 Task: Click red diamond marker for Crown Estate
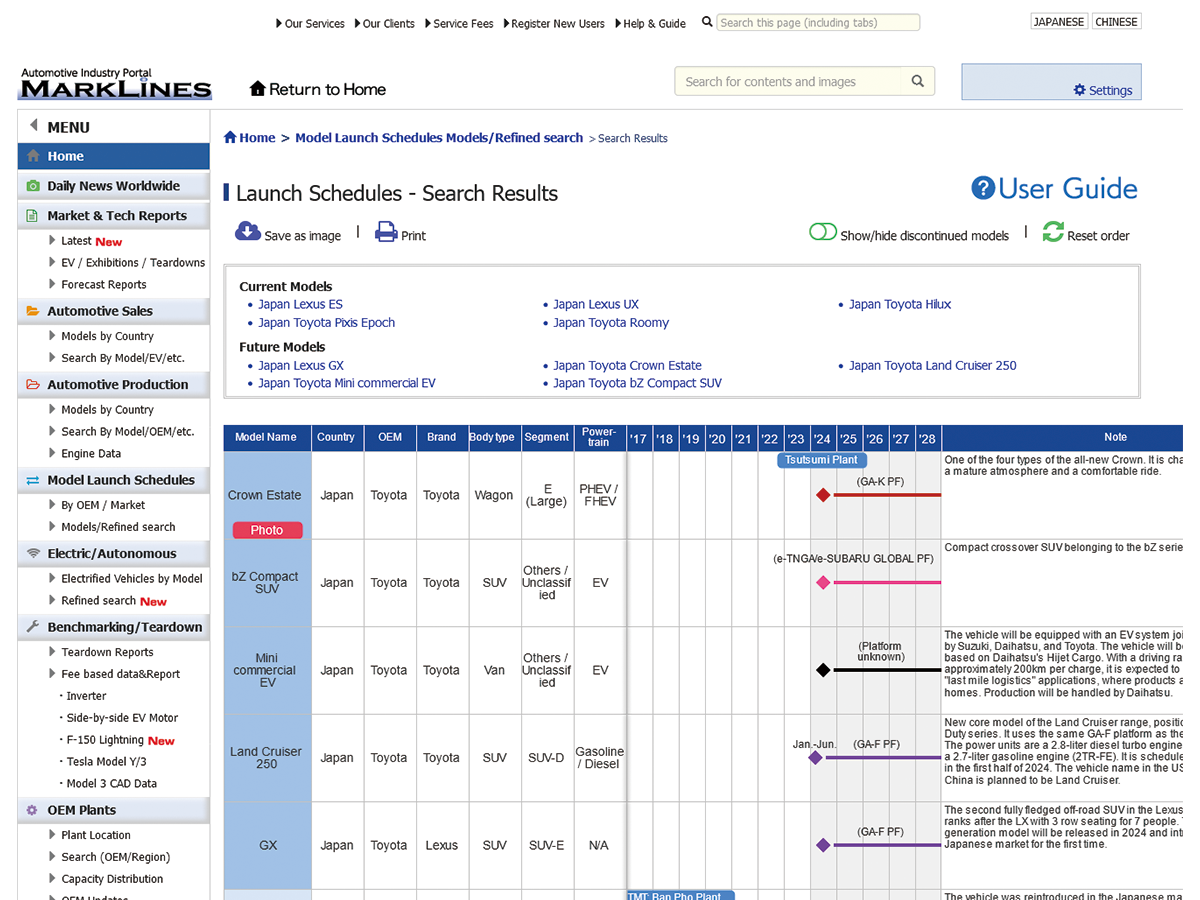tap(823, 495)
